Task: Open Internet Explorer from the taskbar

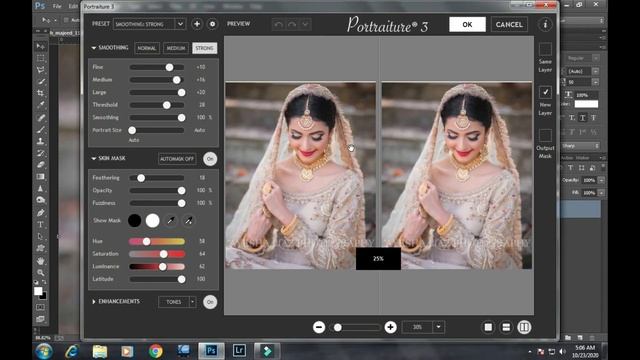Action: point(72,351)
